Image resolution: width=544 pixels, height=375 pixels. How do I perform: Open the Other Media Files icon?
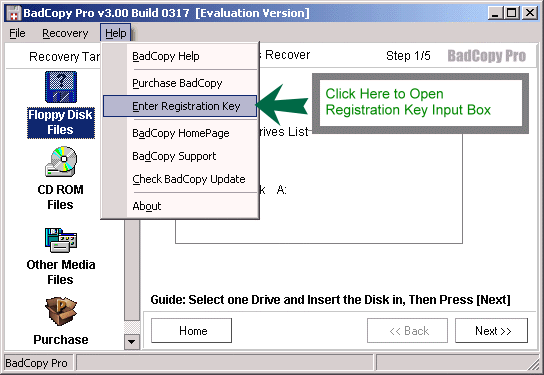coord(61,240)
